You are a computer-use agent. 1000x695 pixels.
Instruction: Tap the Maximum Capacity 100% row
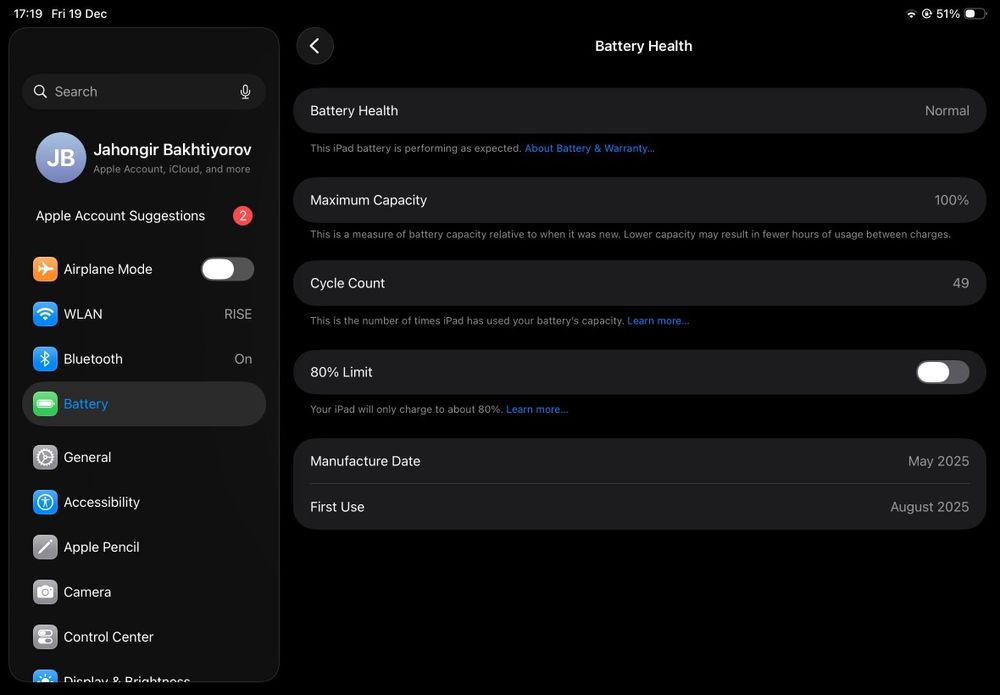(640, 200)
